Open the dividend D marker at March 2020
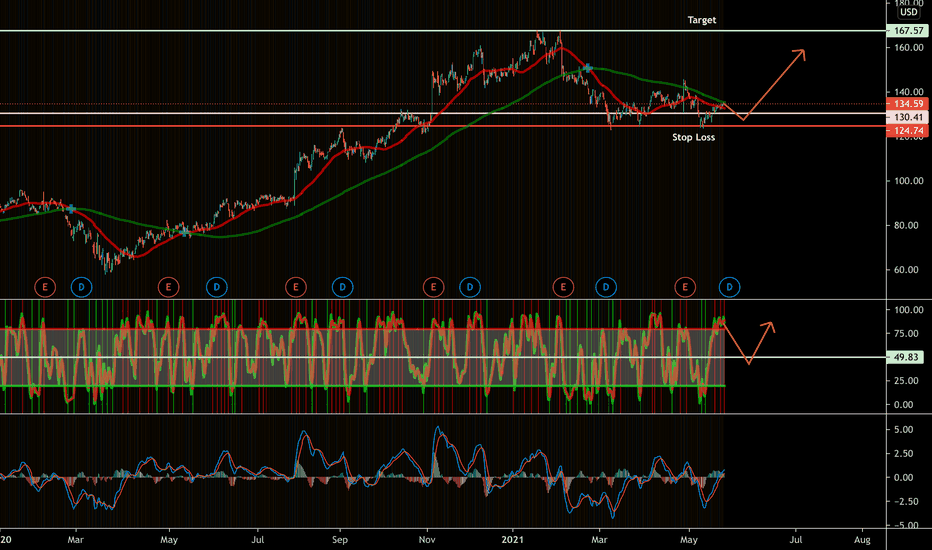 click(81, 288)
